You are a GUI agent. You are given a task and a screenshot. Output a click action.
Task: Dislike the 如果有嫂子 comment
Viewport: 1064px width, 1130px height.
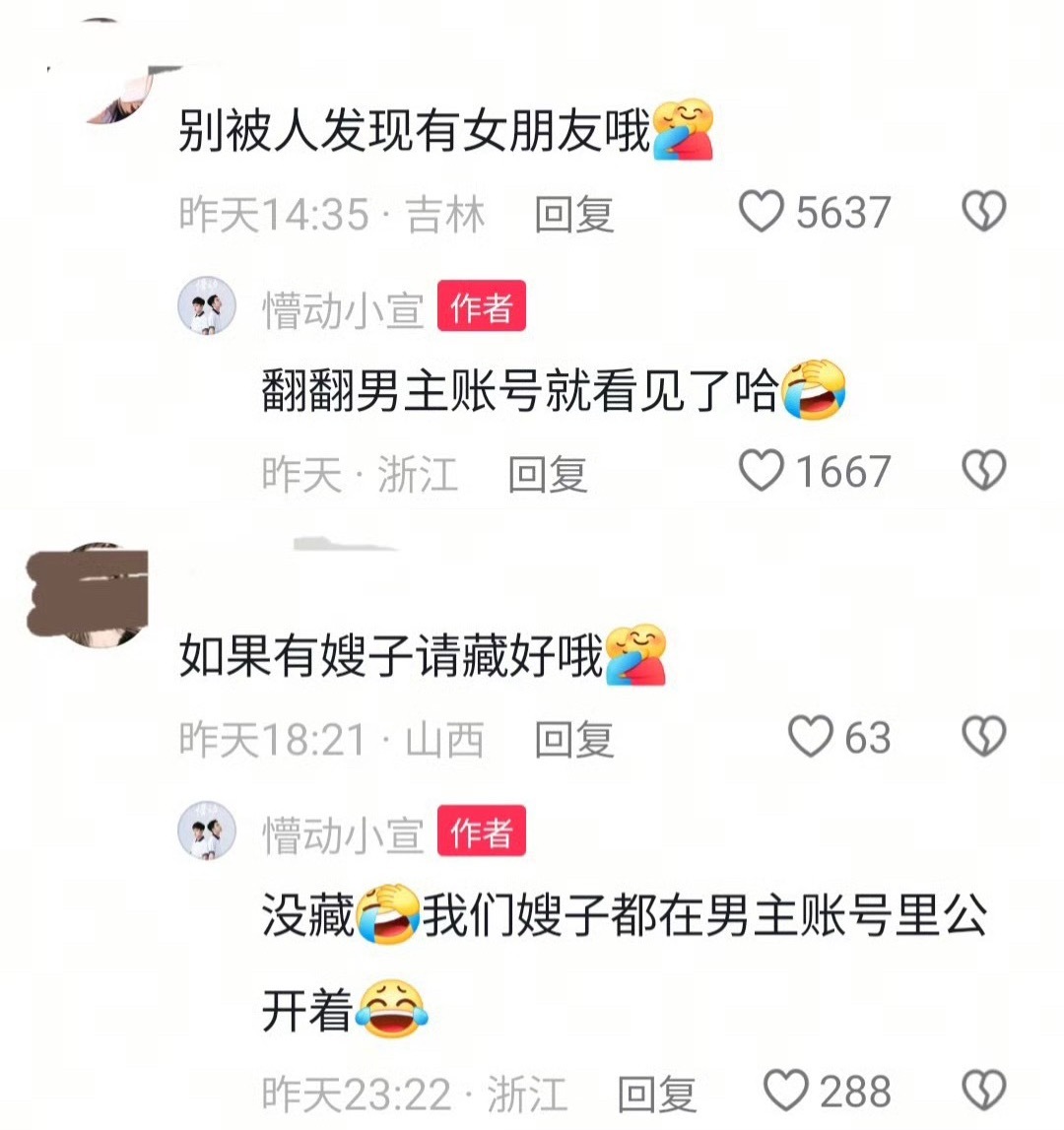pyautogui.click(x=984, y=737)
